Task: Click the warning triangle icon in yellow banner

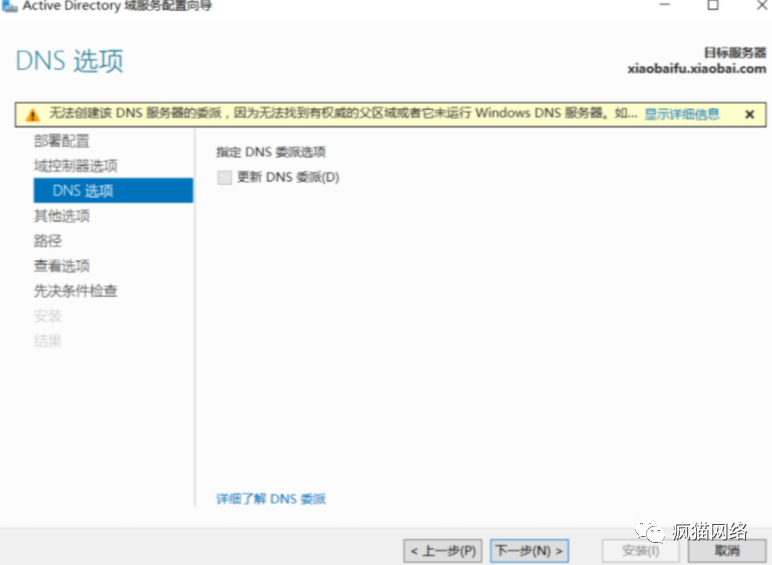Action: coord(32,115)
